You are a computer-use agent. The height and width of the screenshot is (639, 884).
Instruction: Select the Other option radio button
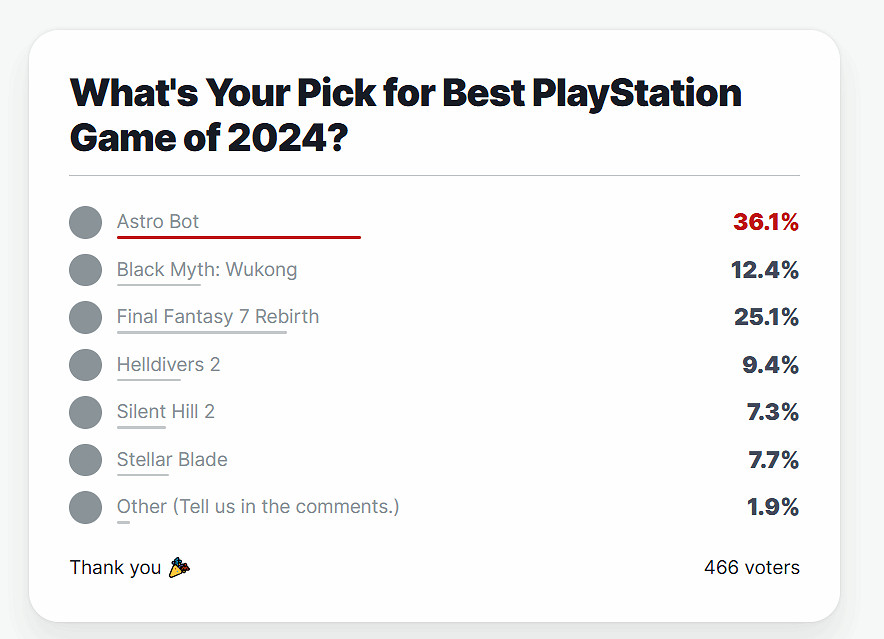(x=86, y=507)
